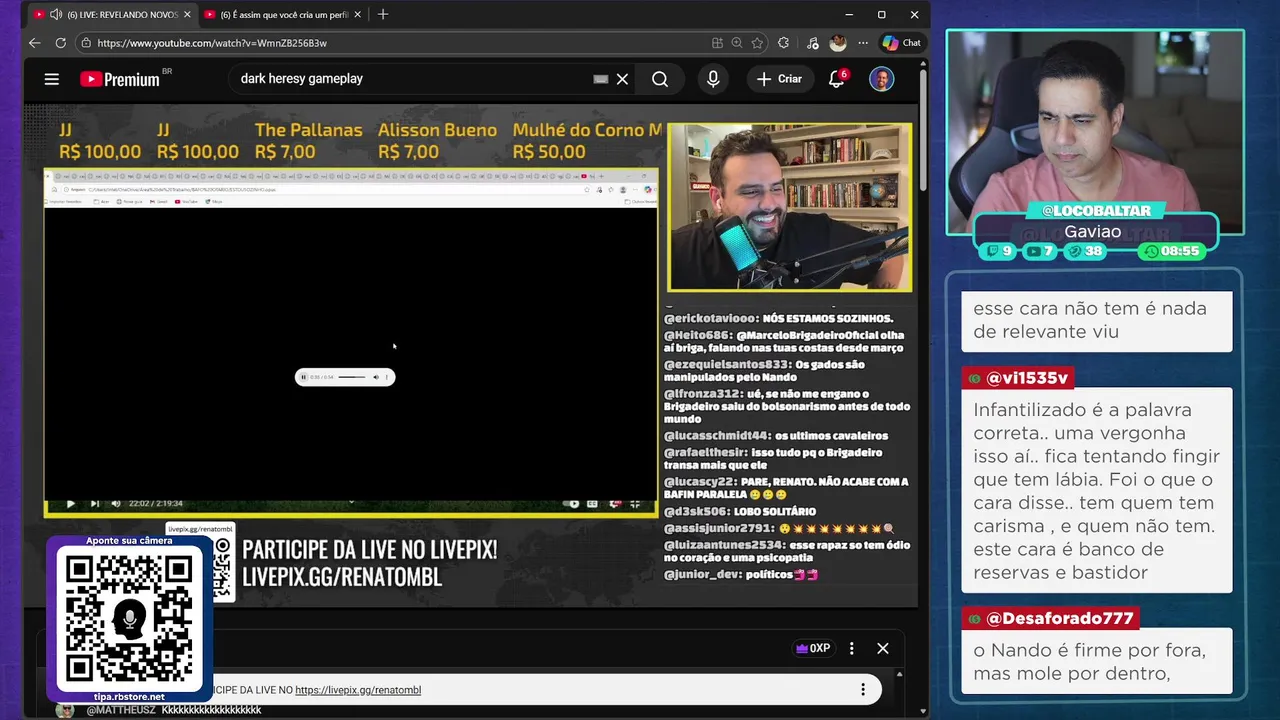Toggle subtitles CC button in the player
The width and height of the screenshot is (1280, 720).
[593, 503]
